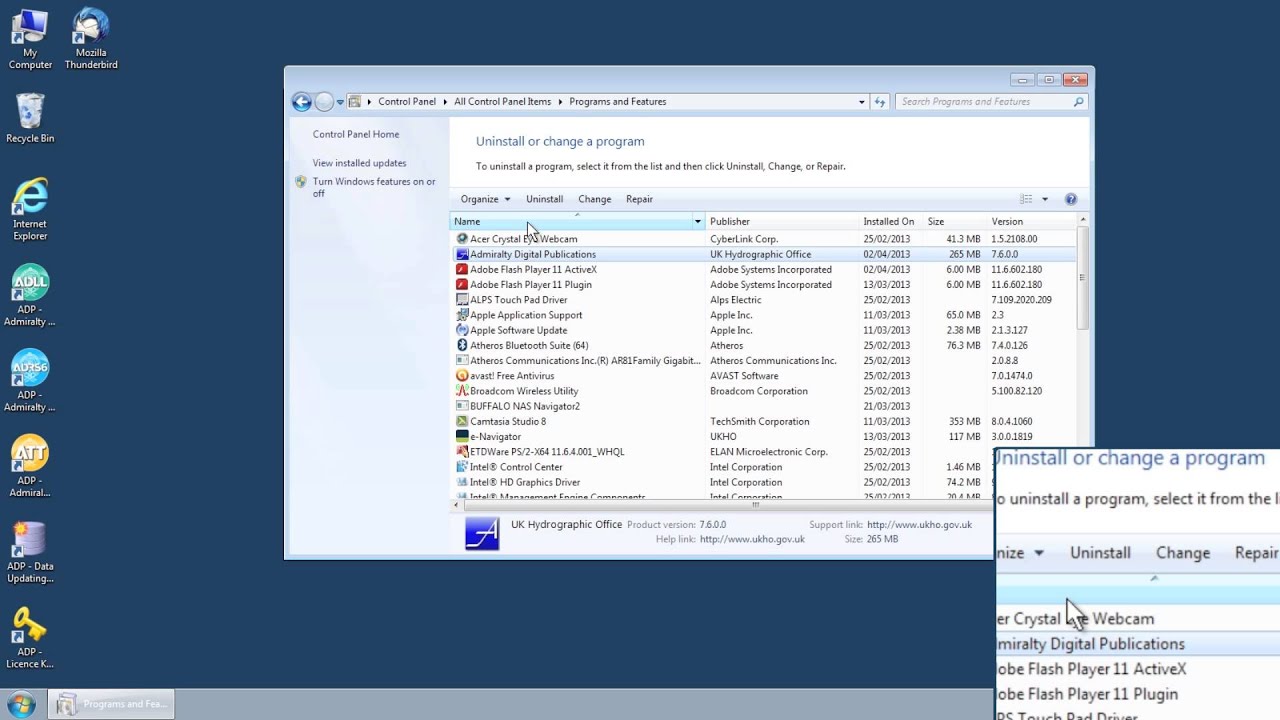The image size is (1280, 720).
Task: Click the horizontal scrollbar below the program list
Action: 755,505
